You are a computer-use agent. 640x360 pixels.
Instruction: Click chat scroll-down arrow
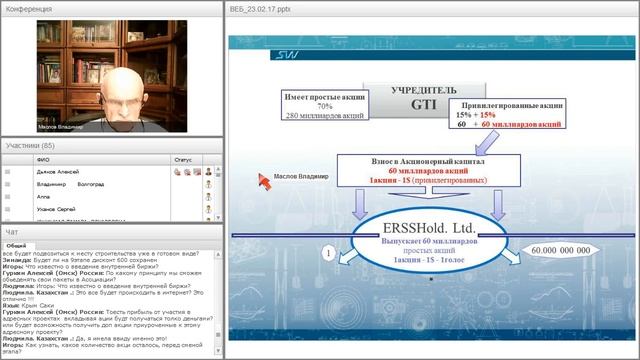[218, 351]
